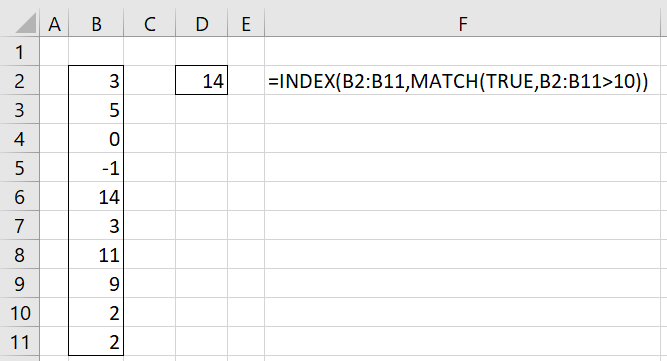
Task: Click cell B3 containing 5
Action: 96,109
